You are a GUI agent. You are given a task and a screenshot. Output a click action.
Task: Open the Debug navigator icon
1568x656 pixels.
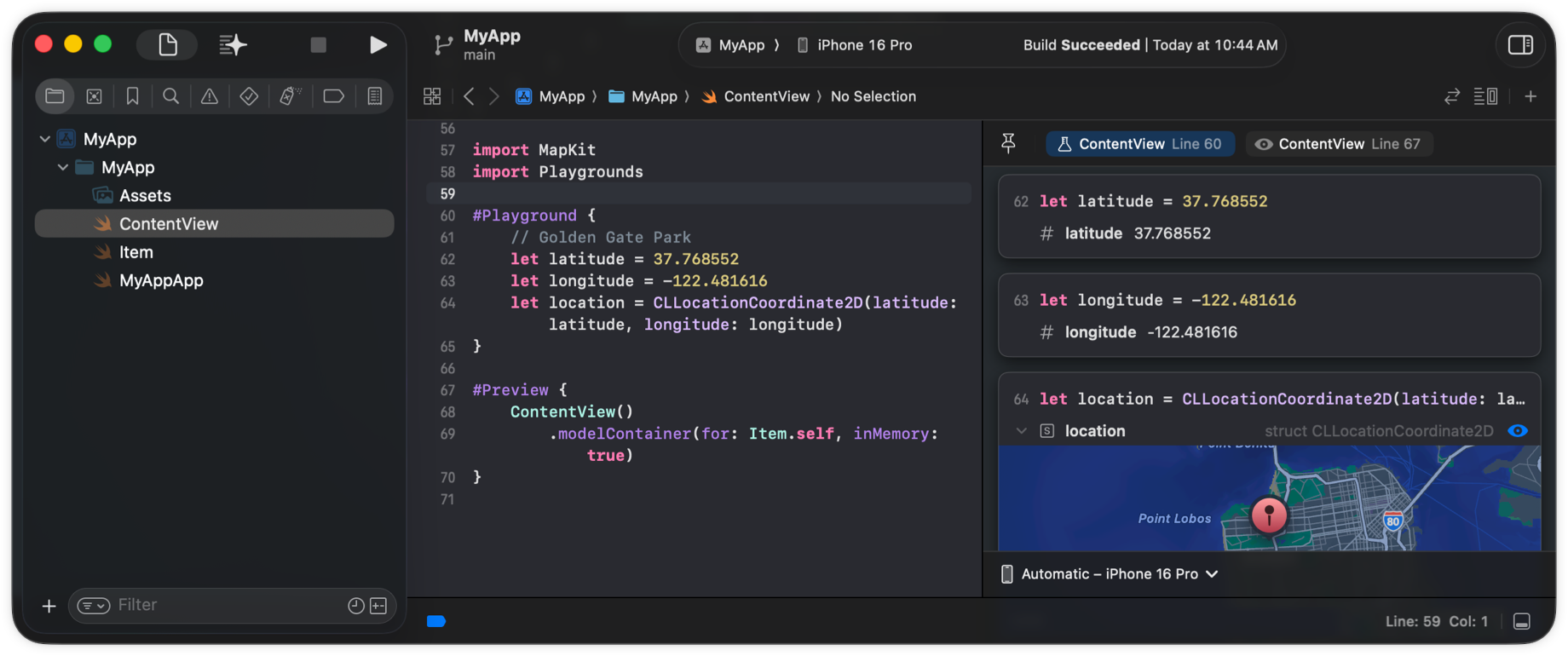pyautogui.click(x=290, y=96)
